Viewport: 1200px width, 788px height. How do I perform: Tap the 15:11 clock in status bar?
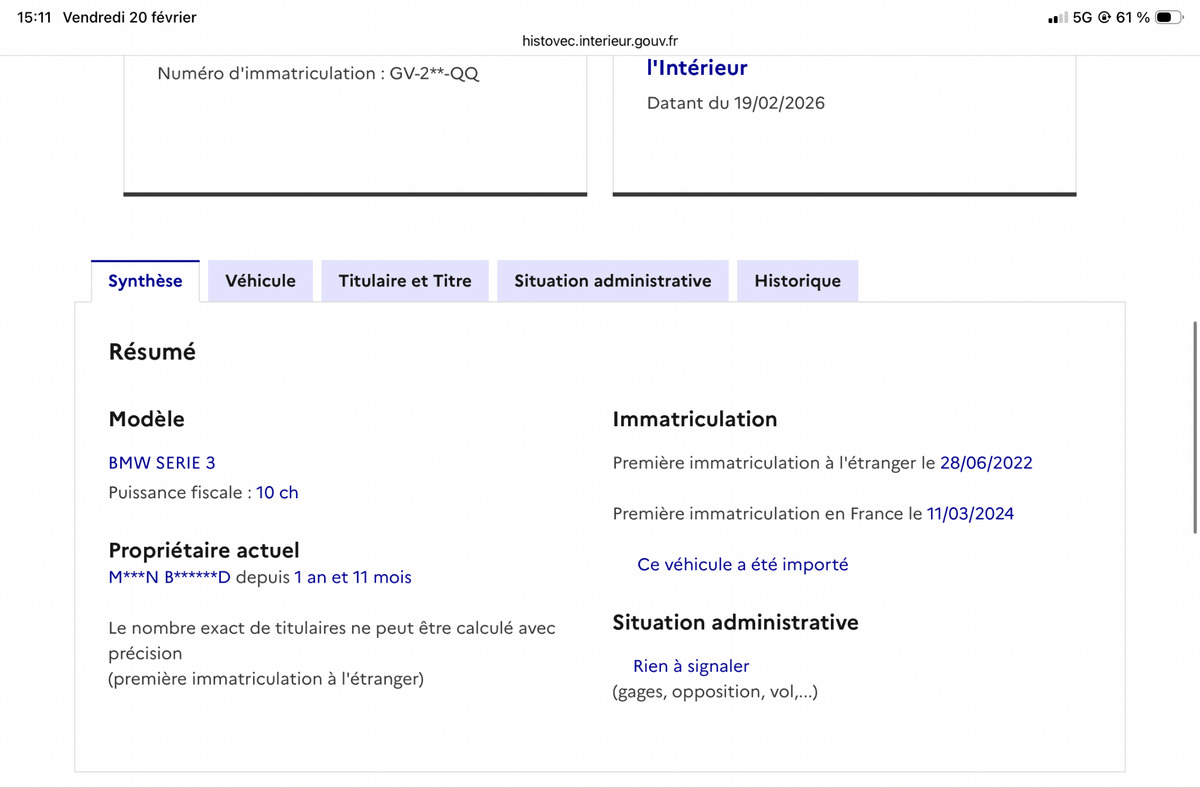click(35, 18)
